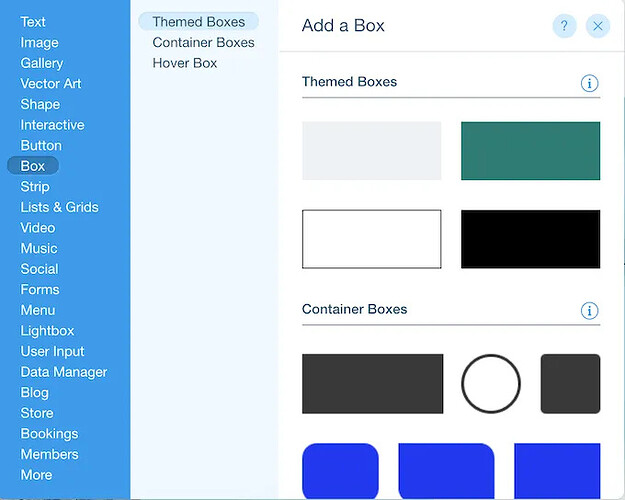Image resolution: width=625 pixels, height=500 pixels.
Task: Choose the blue rounded square container box
Action: point(340,470)
